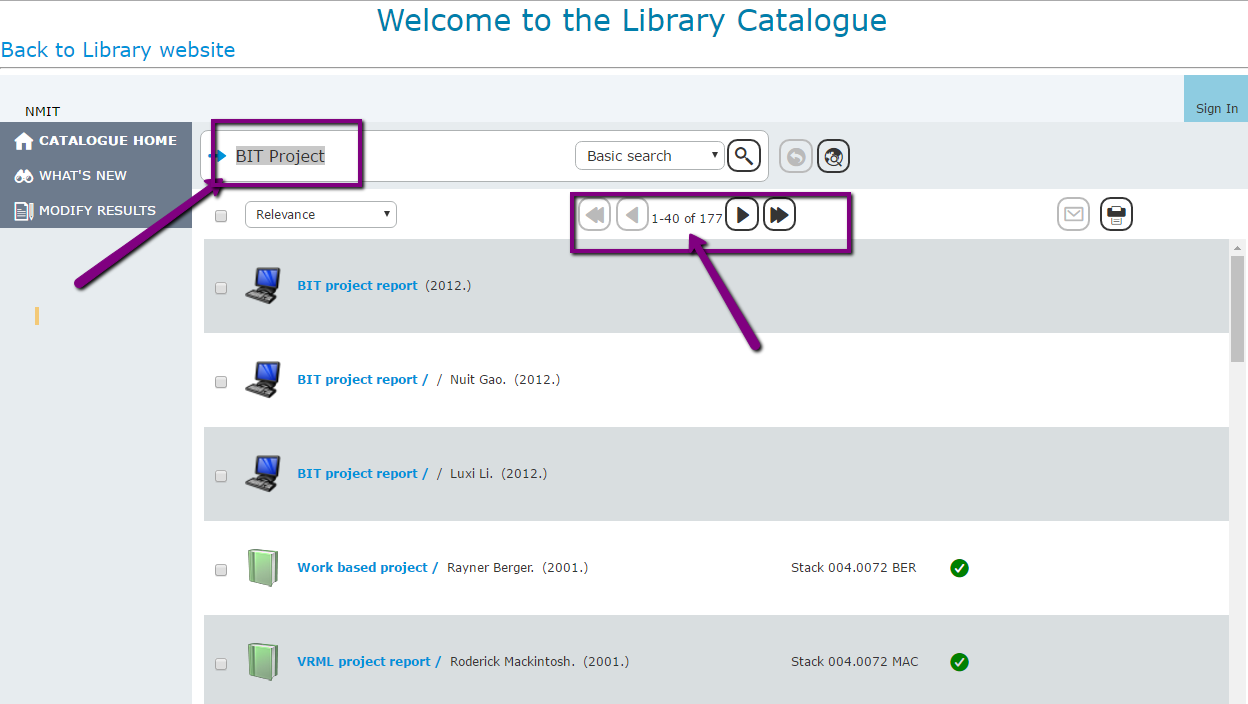Click the green availability checkmark for Stack 004.0072 BER
1248x704 pixels.
point(959,568)
